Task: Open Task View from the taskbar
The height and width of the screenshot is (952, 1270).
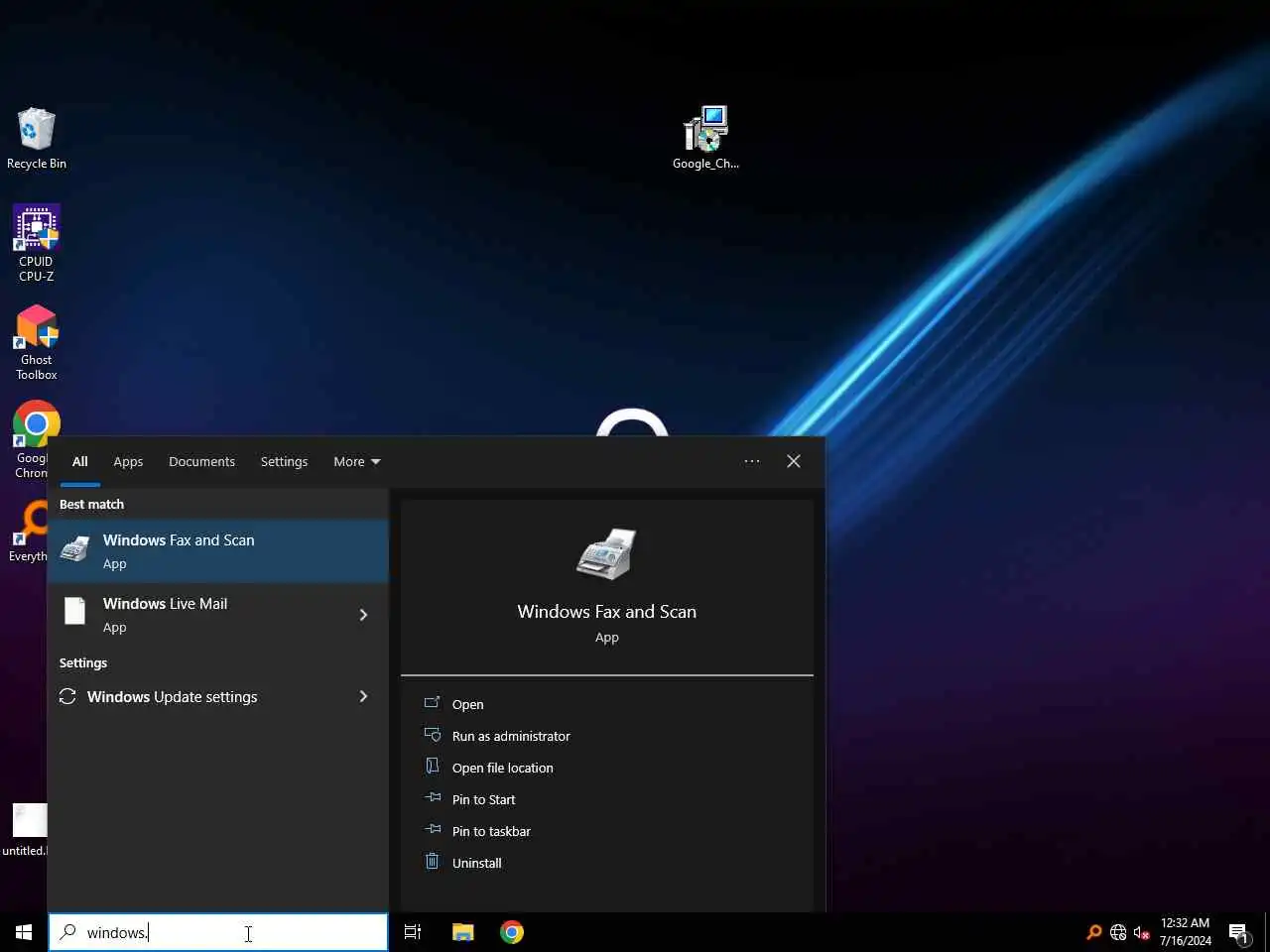Action: coord(413,932)
